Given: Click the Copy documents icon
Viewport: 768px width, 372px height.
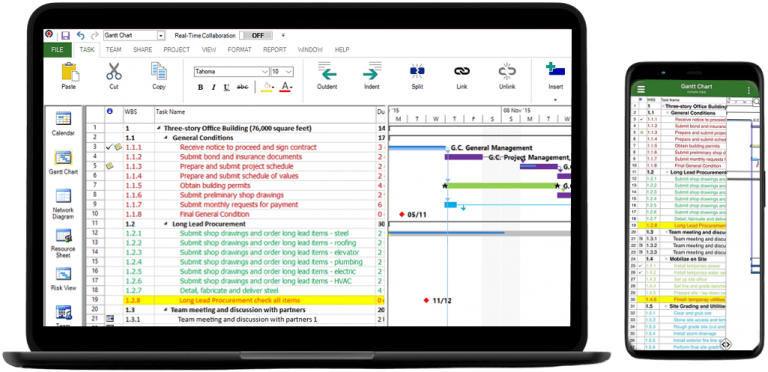Looking at the screenshot, I should point(159,71).
